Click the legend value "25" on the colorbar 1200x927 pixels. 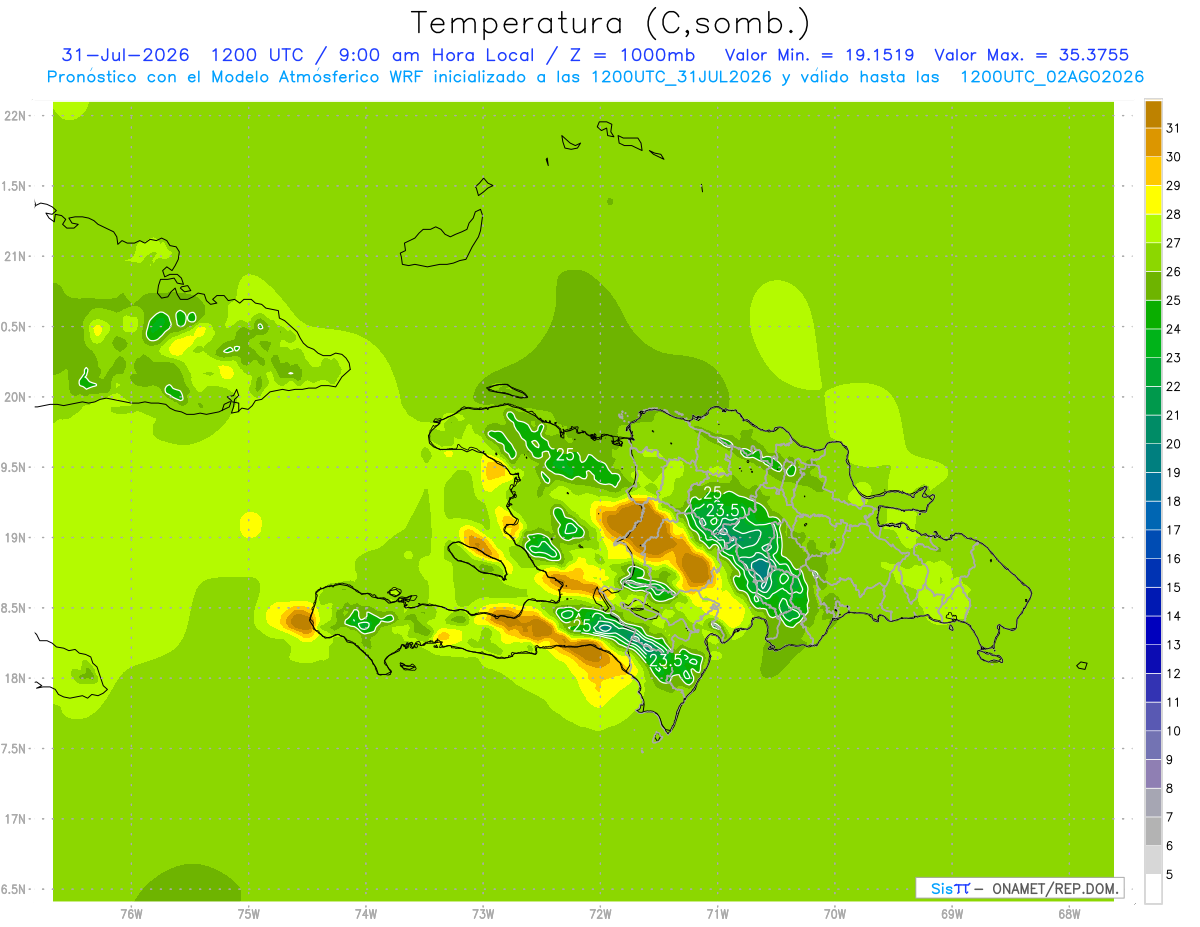pyautogui.click(x=1174, y=300)
